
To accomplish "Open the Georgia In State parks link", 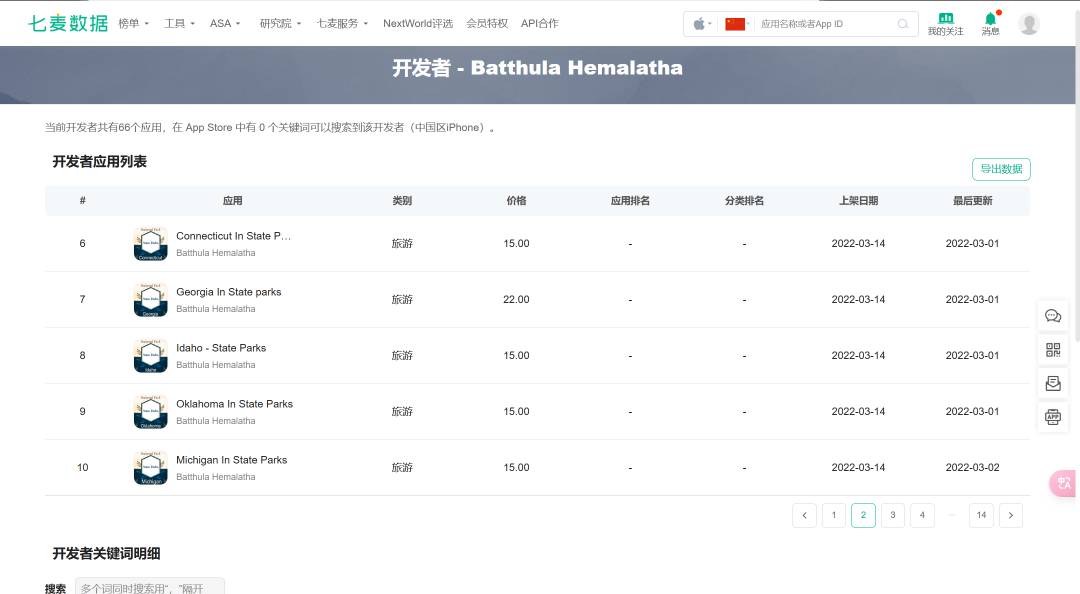I will pos(229,292).
